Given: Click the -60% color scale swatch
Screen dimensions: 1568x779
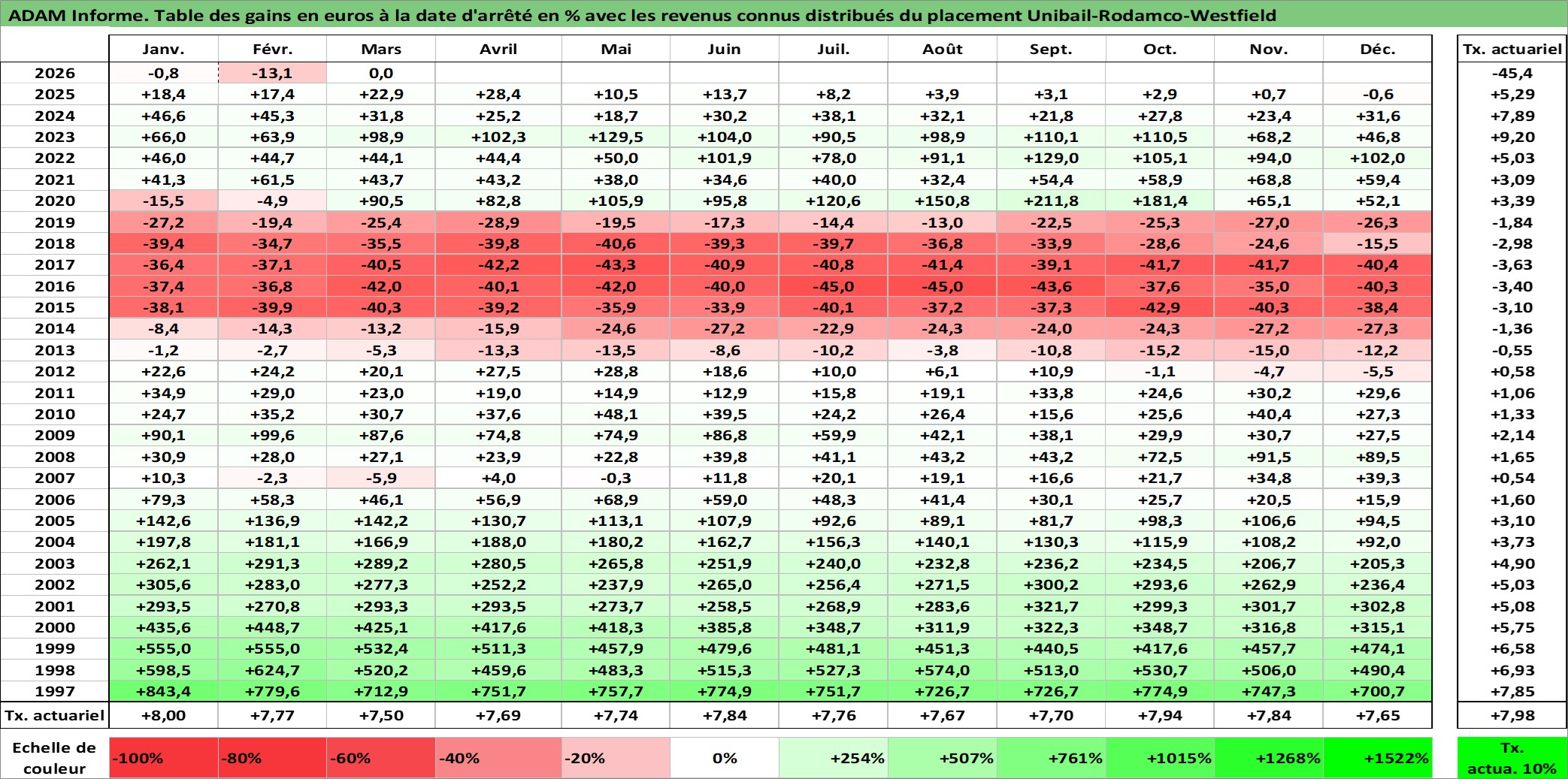Looking at the screenshot, I should [x=381, y=758].
